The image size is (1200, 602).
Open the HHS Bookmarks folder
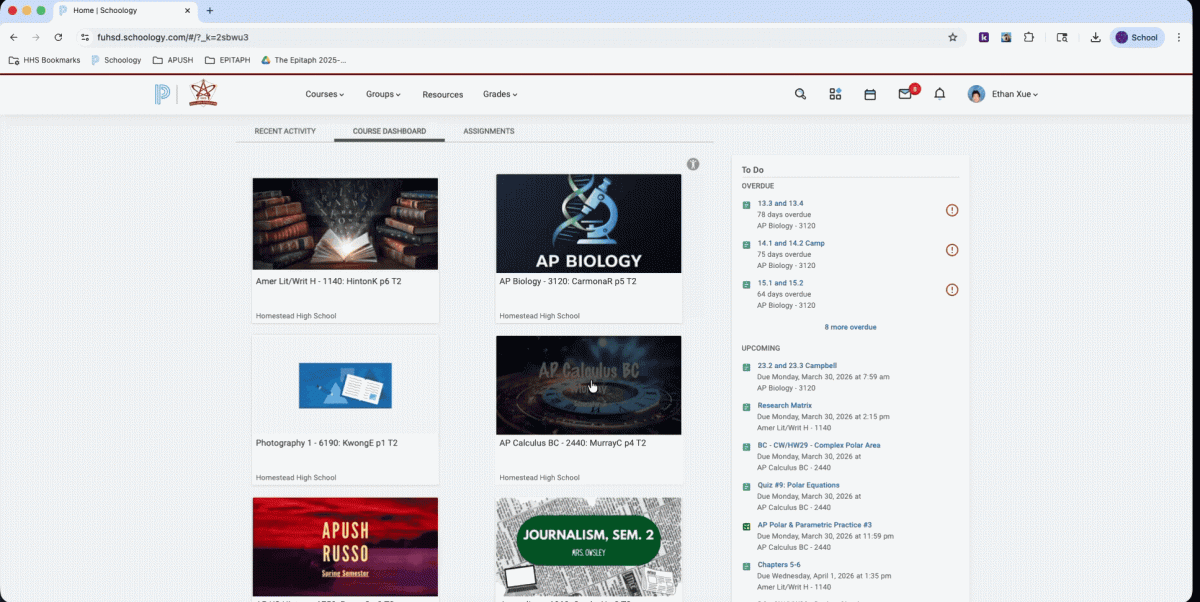(44, 60)
